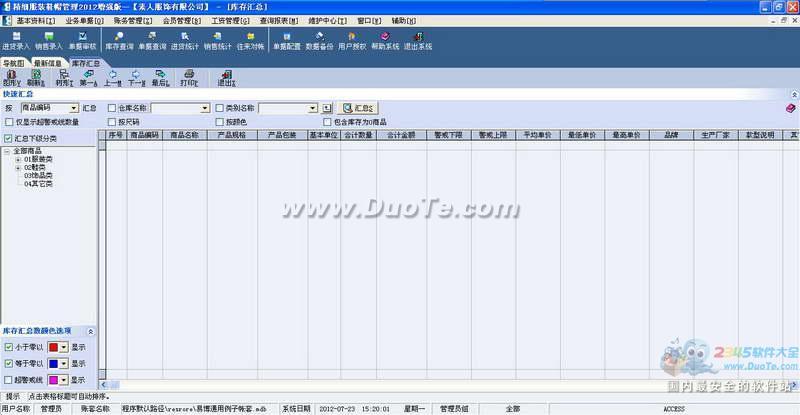This screenshot has height=415, width=800.
Task: Check the 包含库存为0商品 option
Action: point(325,121)
